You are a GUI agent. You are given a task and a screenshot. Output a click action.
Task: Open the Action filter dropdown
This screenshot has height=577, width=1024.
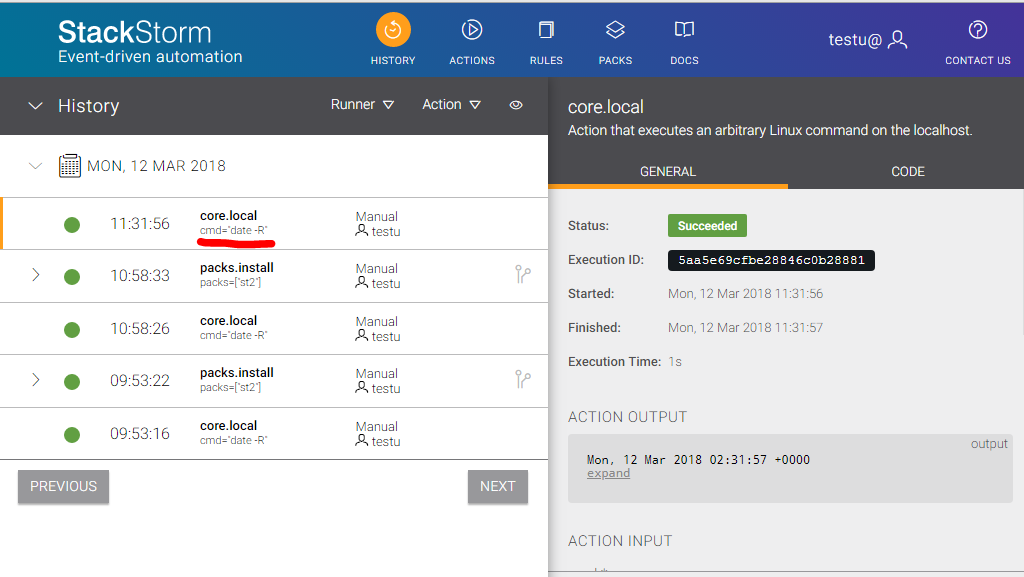pyautogui.click(x=451, y=104)
